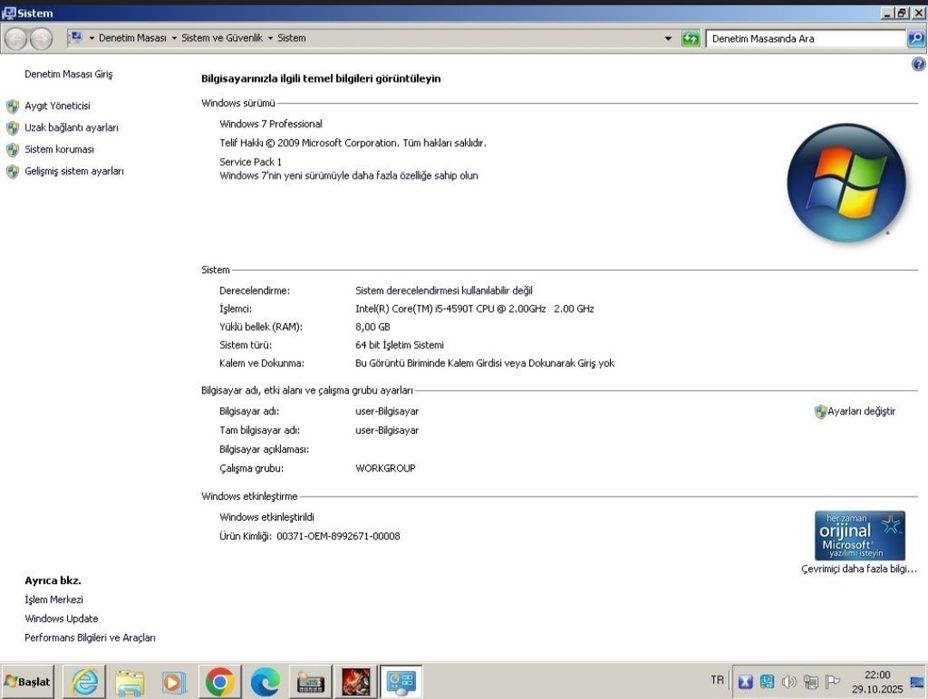
Task: Click the Sistem window title icon
Action: 8,12
